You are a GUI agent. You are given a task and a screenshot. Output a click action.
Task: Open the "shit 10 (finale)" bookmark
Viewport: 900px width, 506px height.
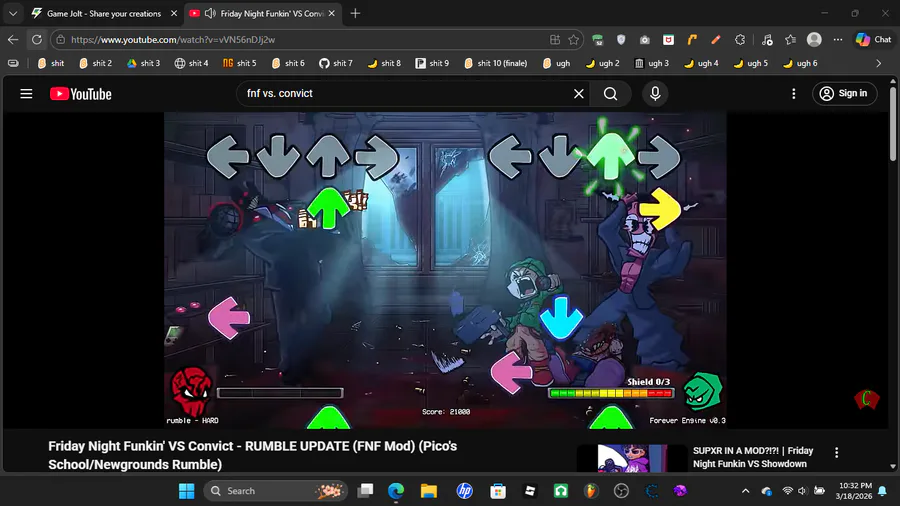pyautogui.click(x=496, y=63)
